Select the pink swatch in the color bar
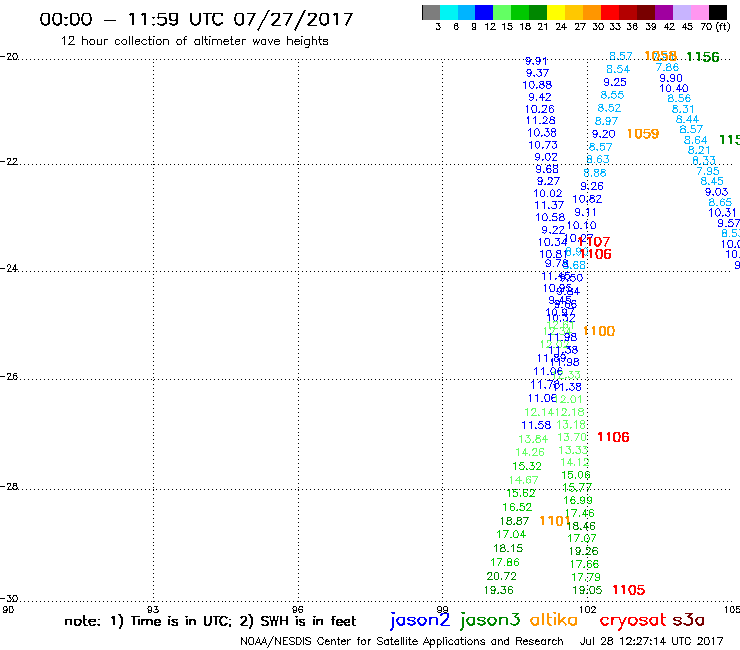The width and height of the screenshot is (740, 650). coord(698,12)
